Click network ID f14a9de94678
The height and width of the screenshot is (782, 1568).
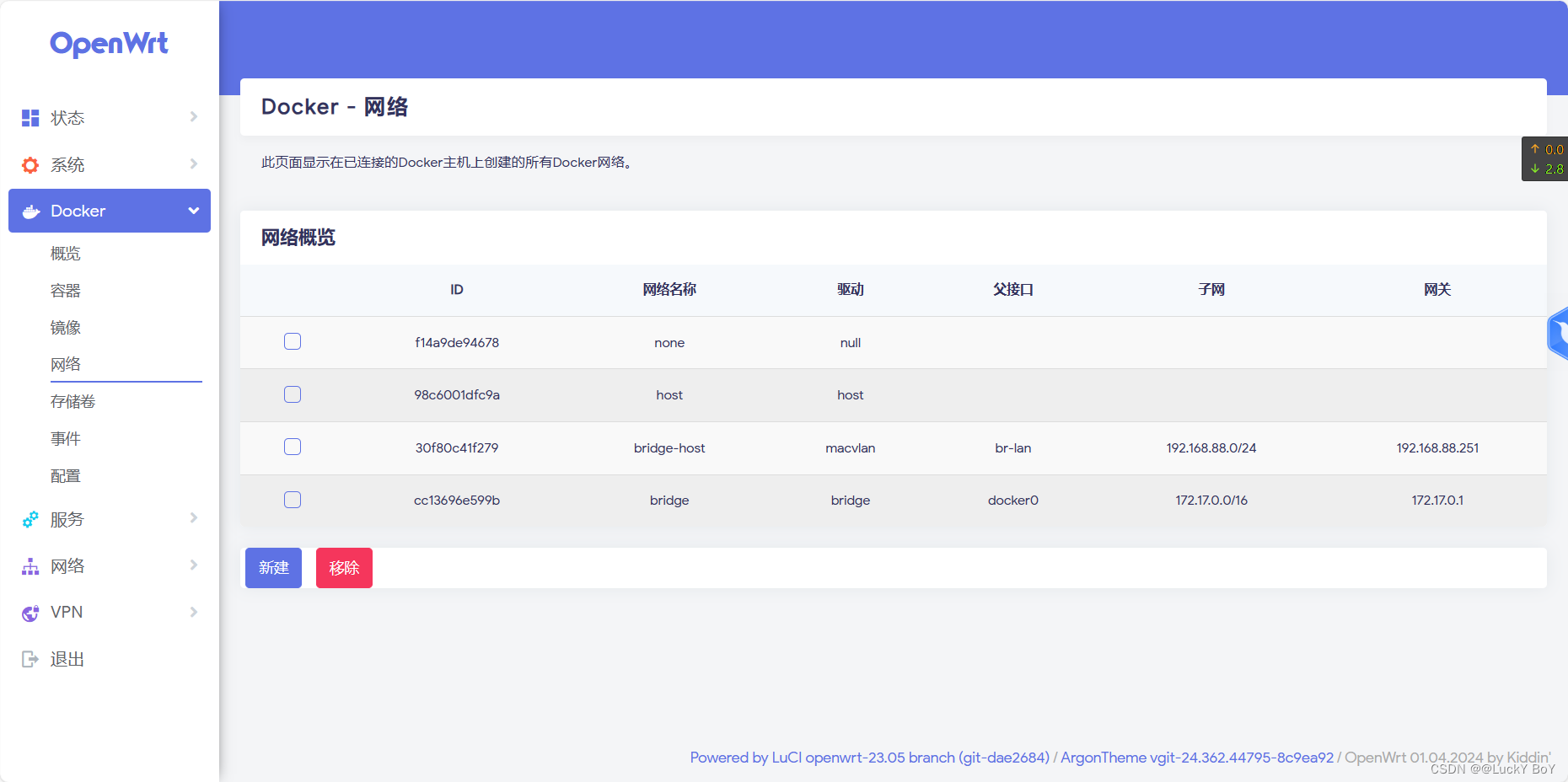tap(457, 343)
